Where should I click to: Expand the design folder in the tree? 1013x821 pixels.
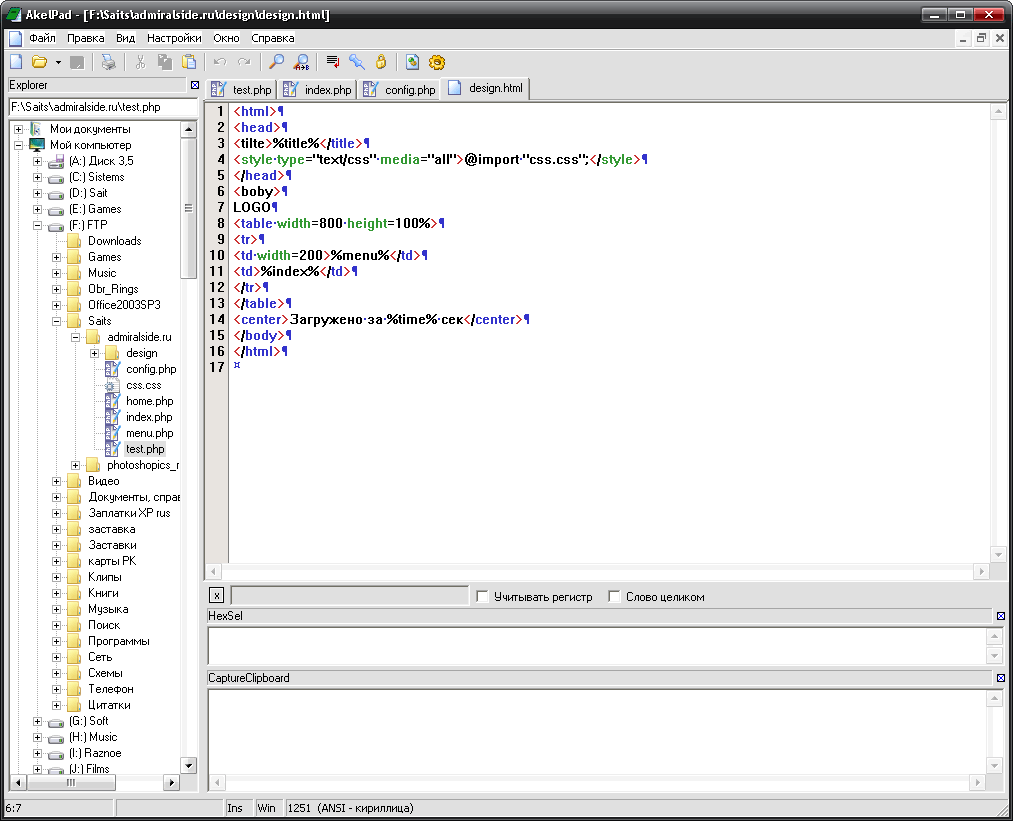[95, 353]
